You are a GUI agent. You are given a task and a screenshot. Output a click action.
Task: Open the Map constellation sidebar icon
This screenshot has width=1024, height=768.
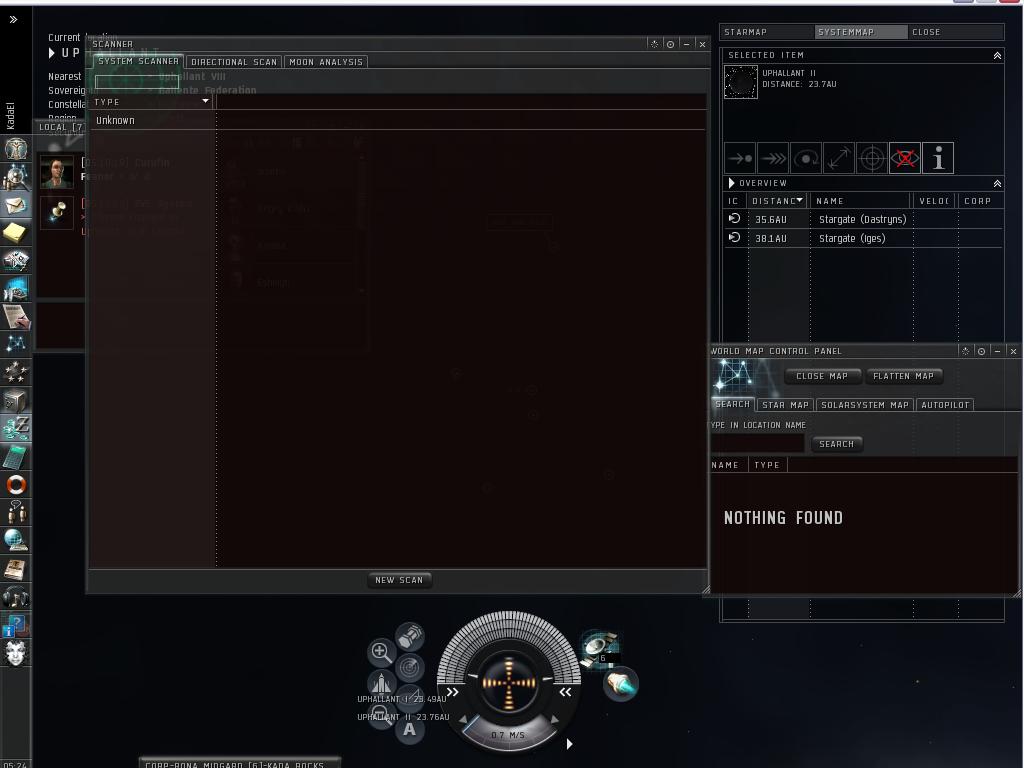click(16, 344)
